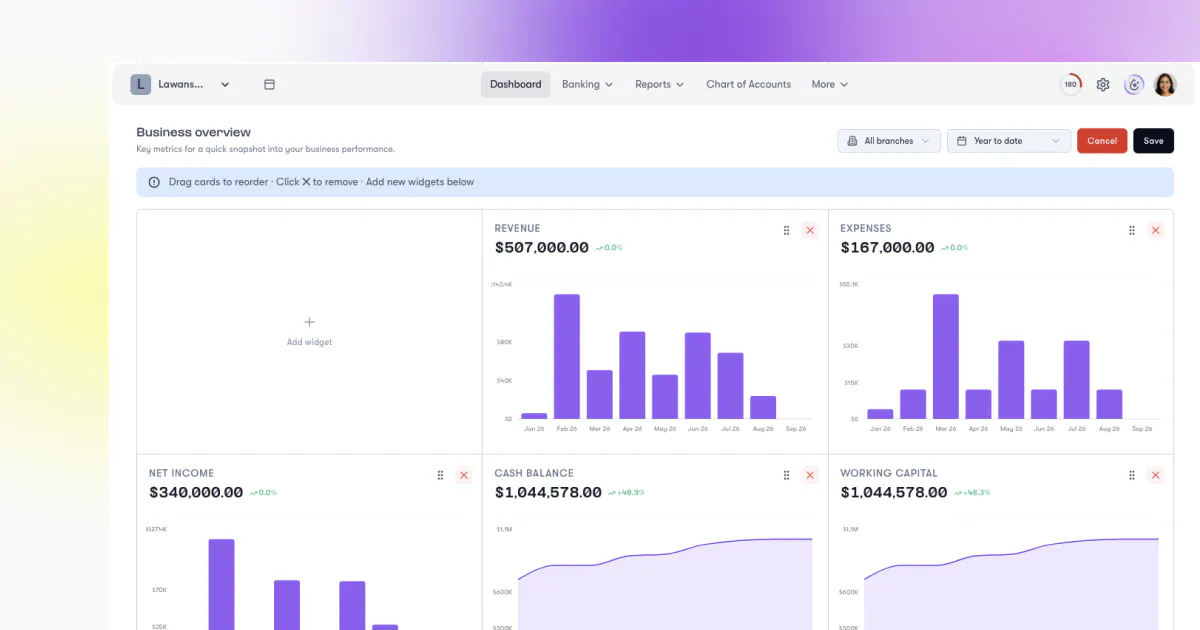Remove the Cash Balance card with X
The width and height of the screenshot is (1200, 630).
(810, 475)
